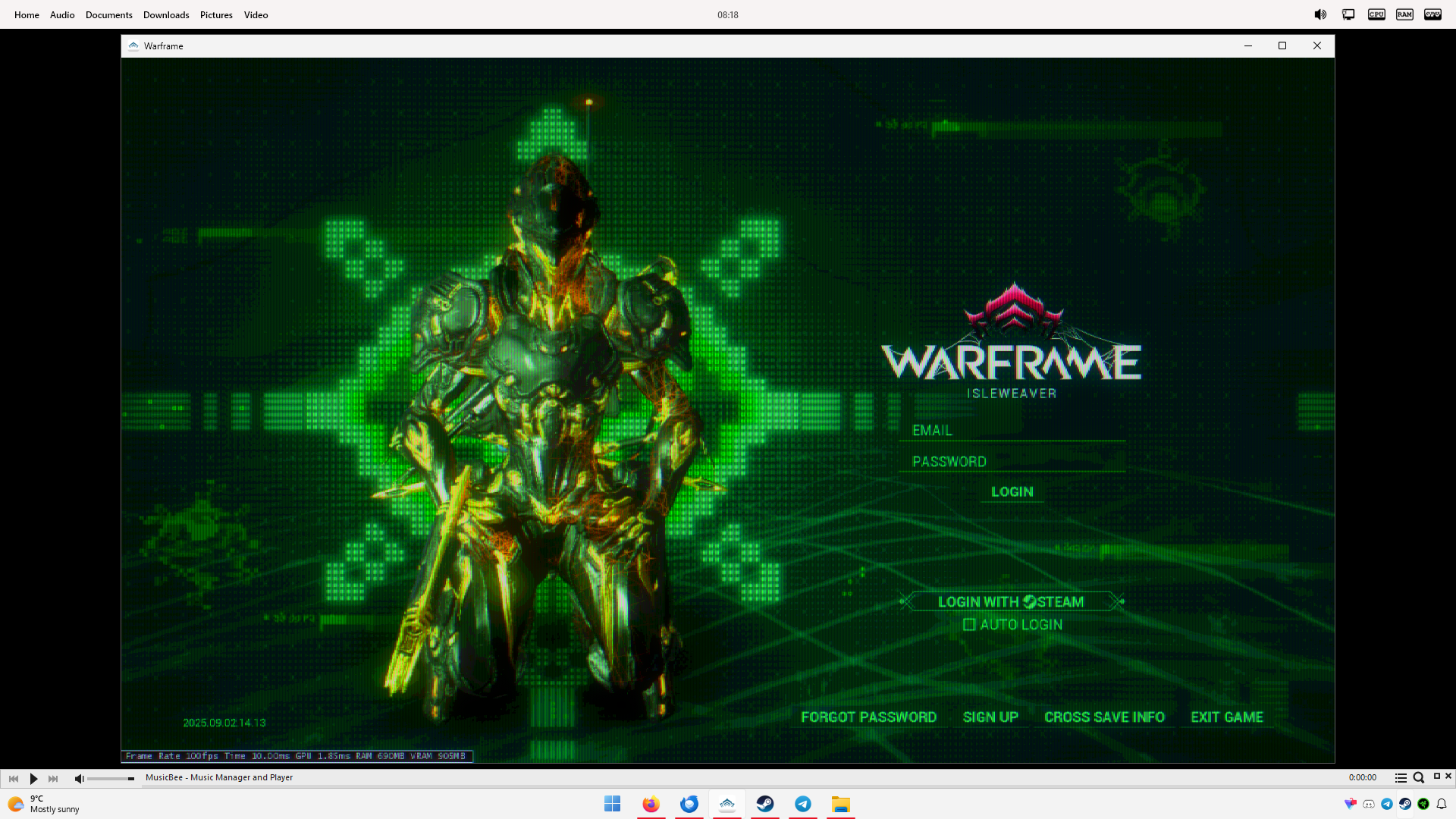Click Login with Steam button
The height and width of the screenshot is (819, 1456).
pos(1011,601)
